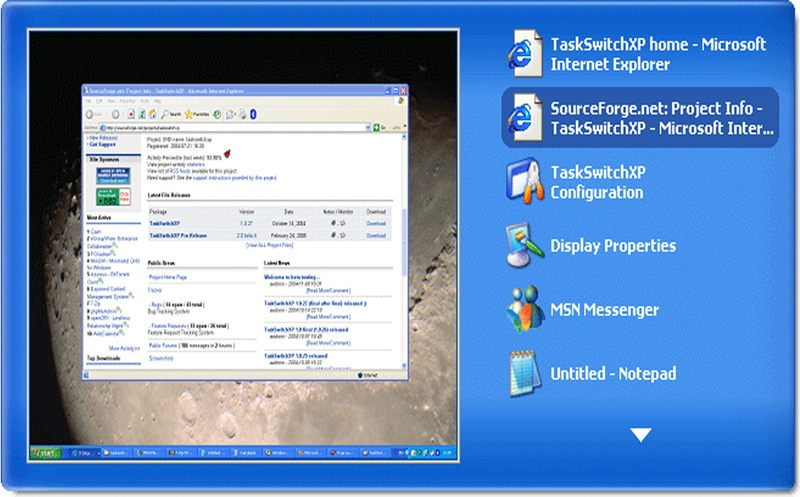Viewport: 800px width, 497px height.
Task: Click red Stop icon in previewed IE toolbar
Action: pyautogui.click(x=131, y=114)
